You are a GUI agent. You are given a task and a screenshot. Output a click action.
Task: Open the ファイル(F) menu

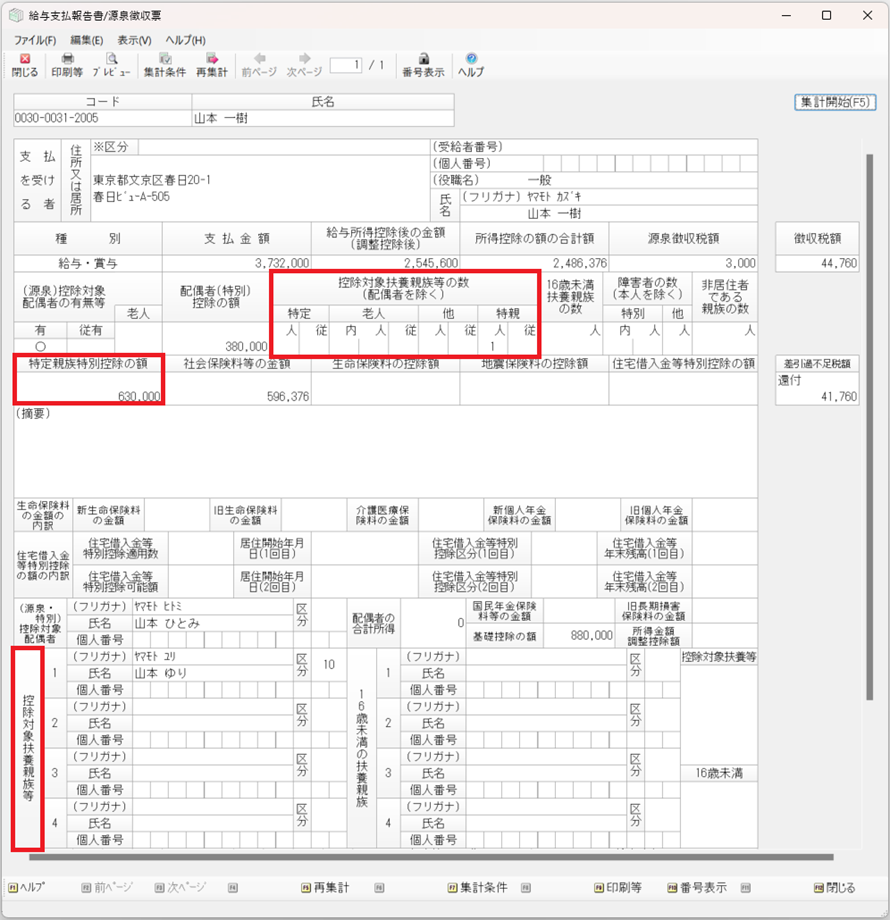coord(35,40)
